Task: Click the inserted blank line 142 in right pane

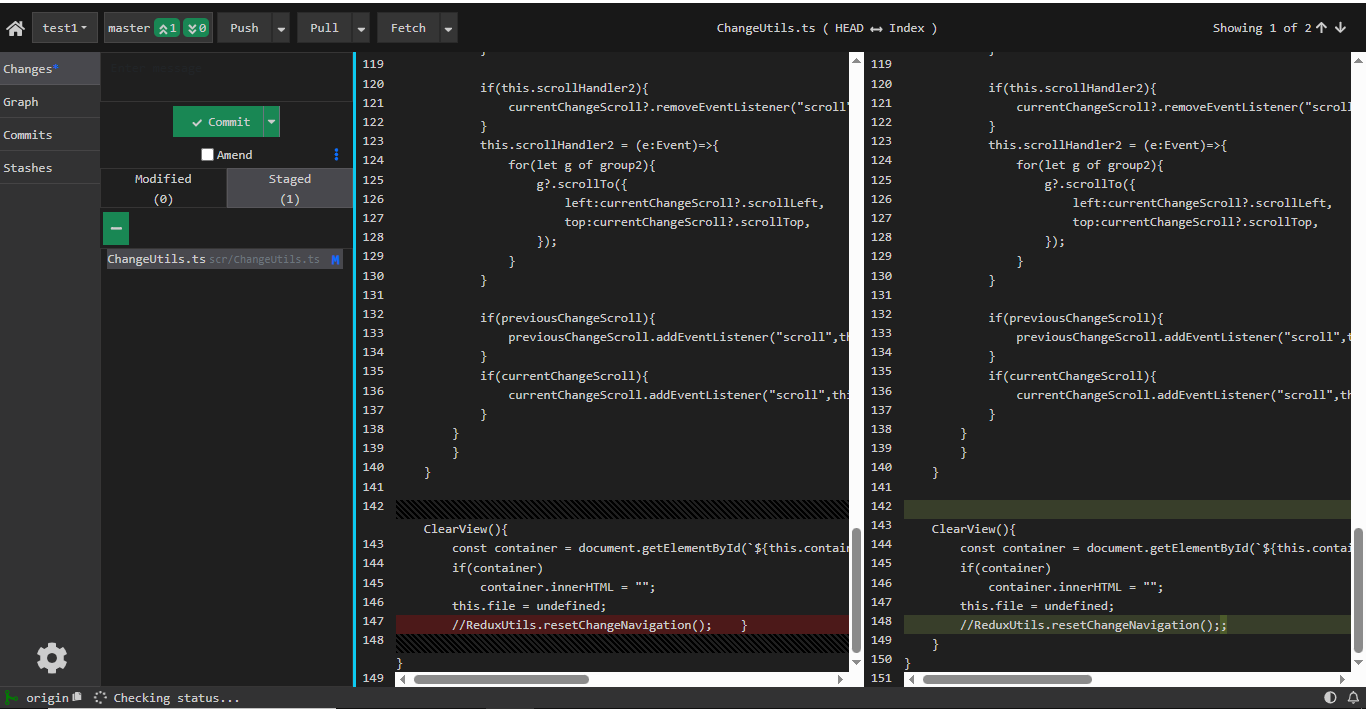Action: [1127, 510]
